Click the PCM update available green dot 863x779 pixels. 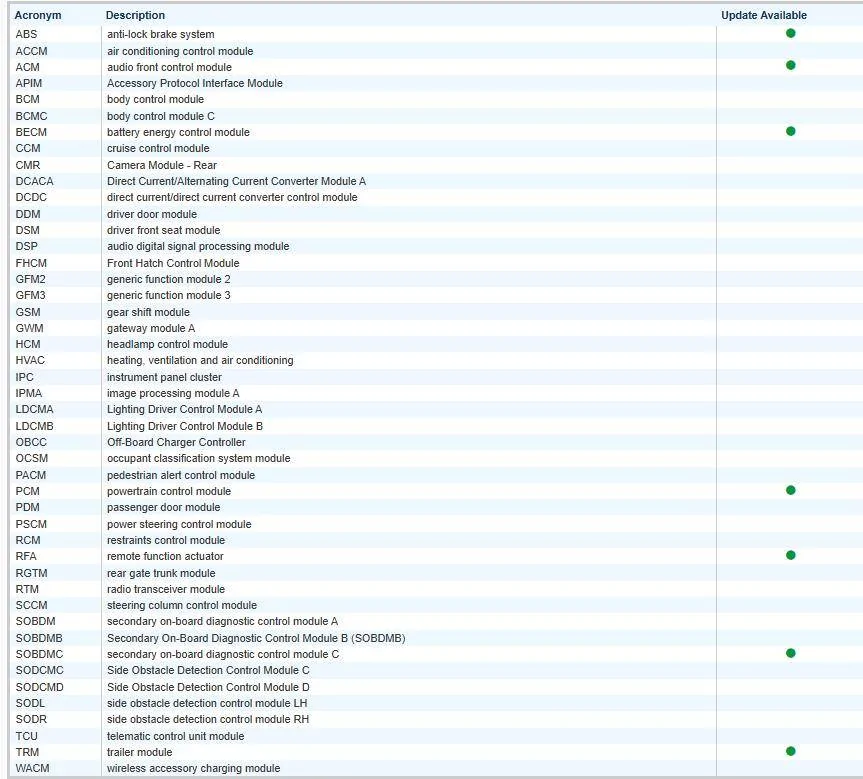pyautogui.click(x=790, y=490)
